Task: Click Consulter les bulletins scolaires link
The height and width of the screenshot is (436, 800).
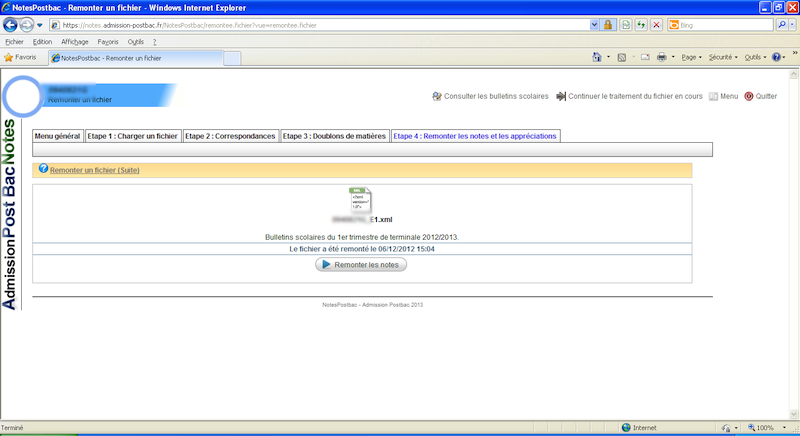Action: point(490,97)
